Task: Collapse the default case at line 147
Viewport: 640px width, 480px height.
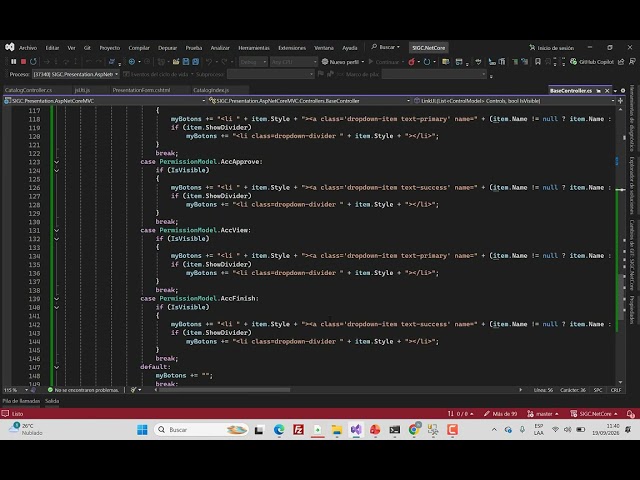Action: (x=56, y=367)
